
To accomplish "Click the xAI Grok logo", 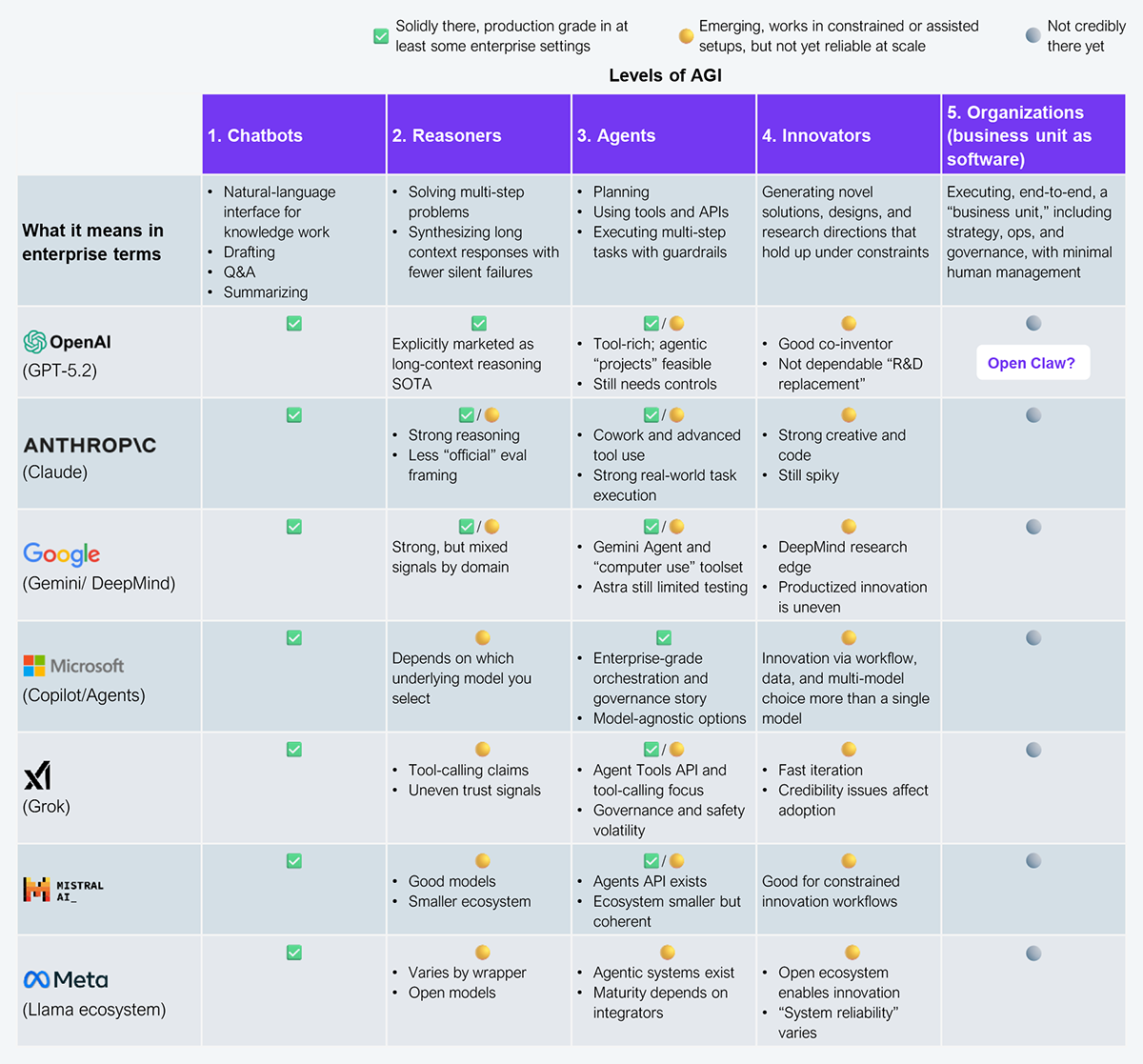I will click(x=37, y=776).
